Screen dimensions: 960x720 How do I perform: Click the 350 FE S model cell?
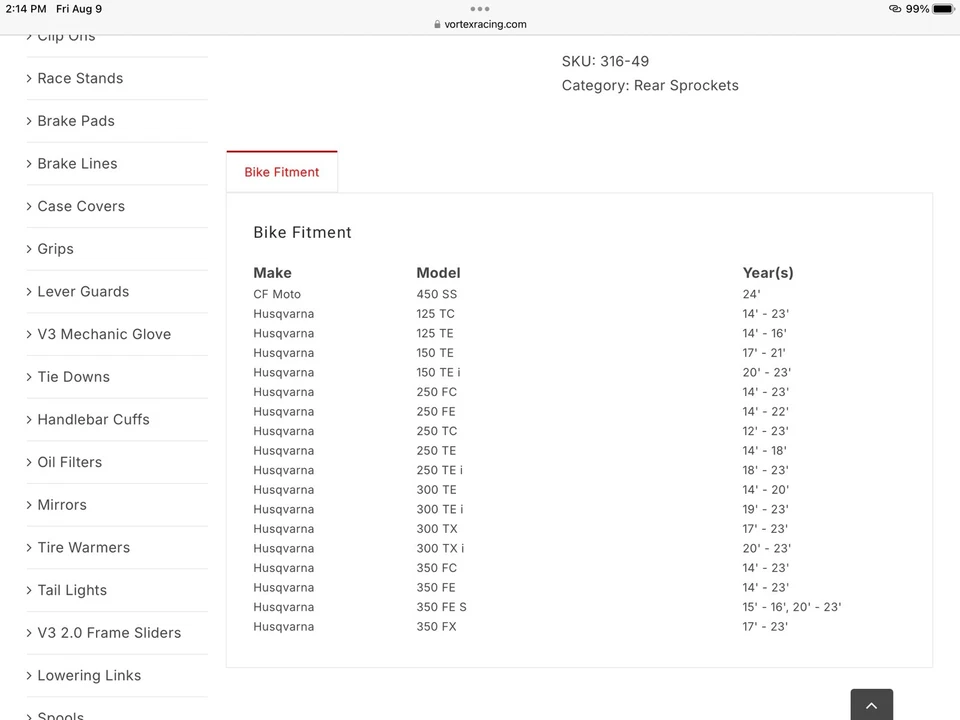[x=441, y=608]
